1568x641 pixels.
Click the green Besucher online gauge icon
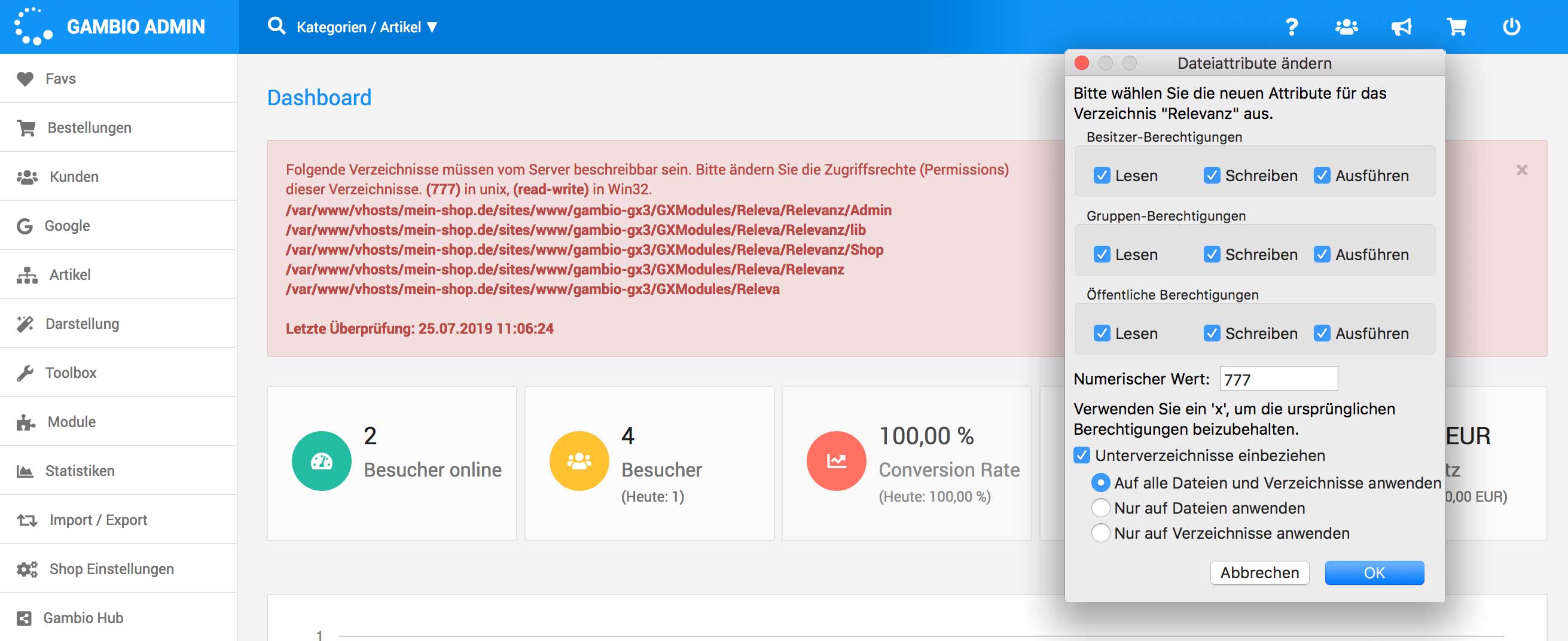point(321,461)
